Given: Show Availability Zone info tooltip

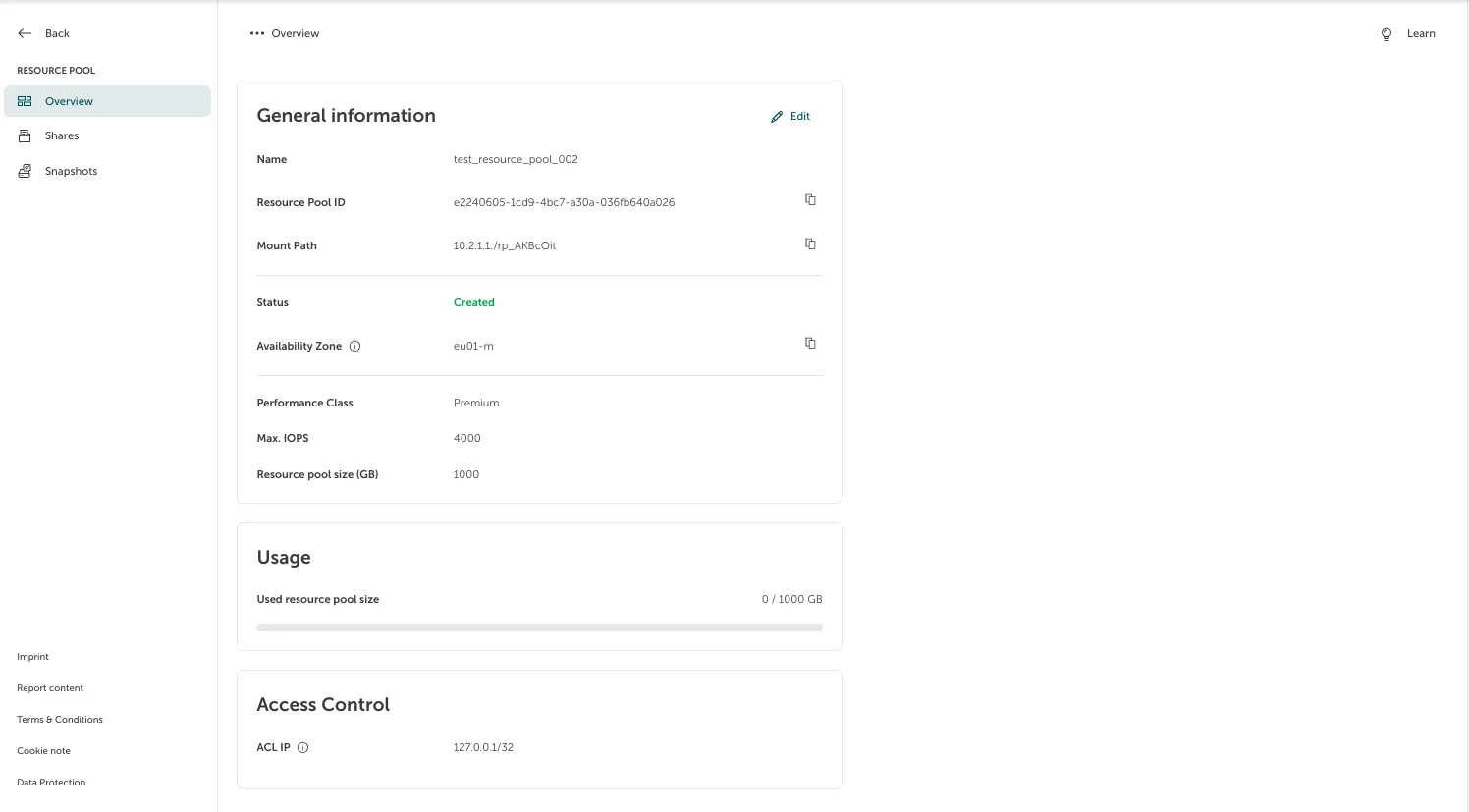Looking at the screenshot, I should click(355, 347).
